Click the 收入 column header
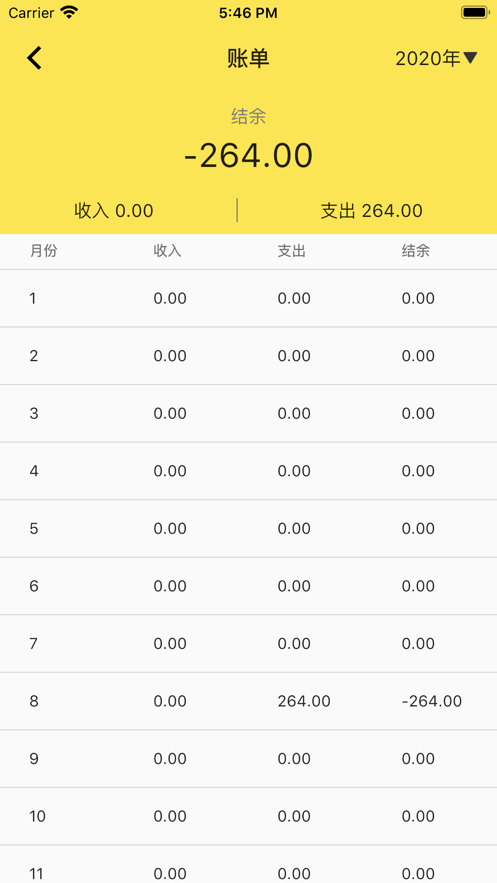The height and width of the screenshot is (883, 497). (168, 251)
